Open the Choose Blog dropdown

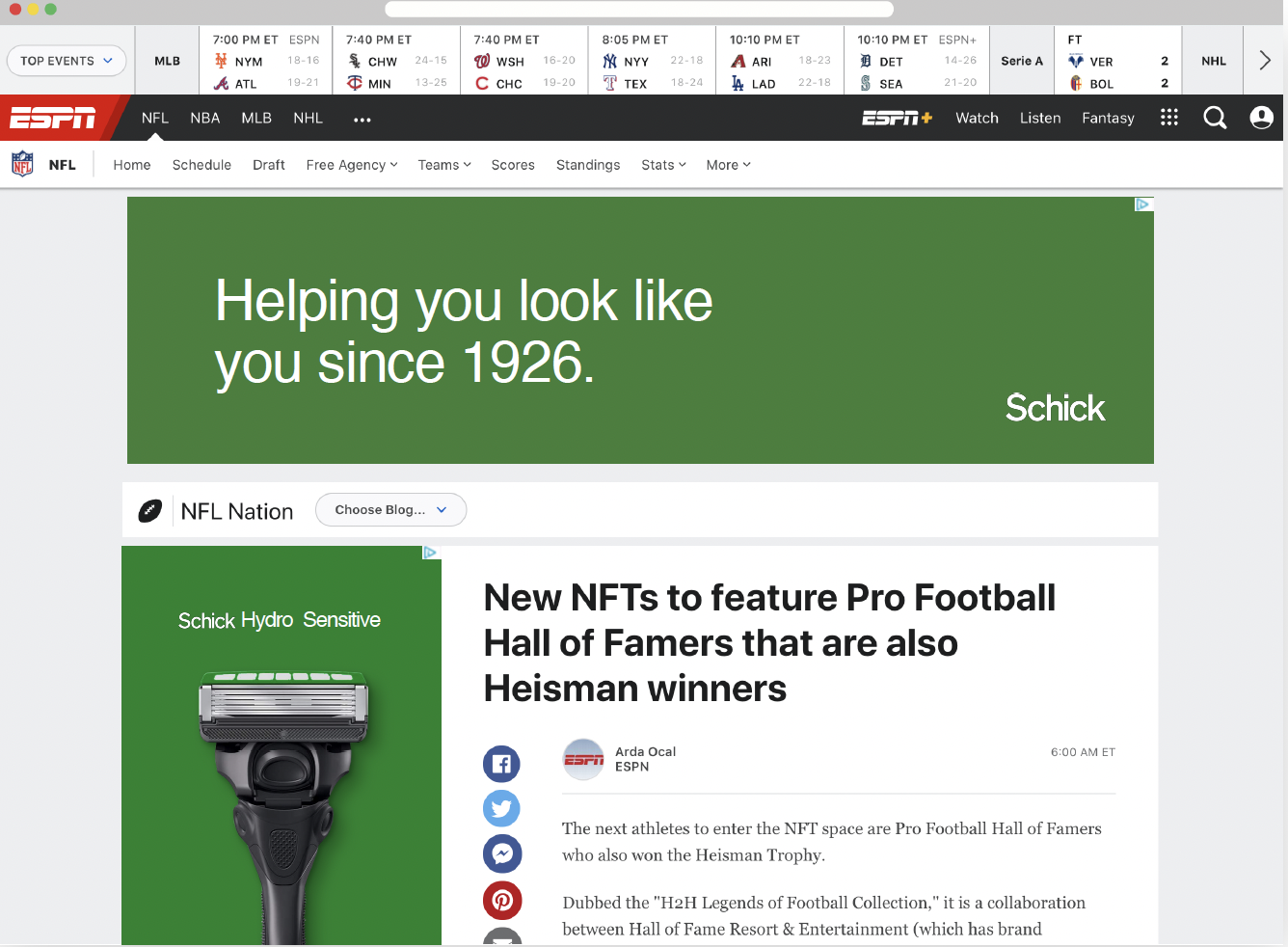click(390, 510)
